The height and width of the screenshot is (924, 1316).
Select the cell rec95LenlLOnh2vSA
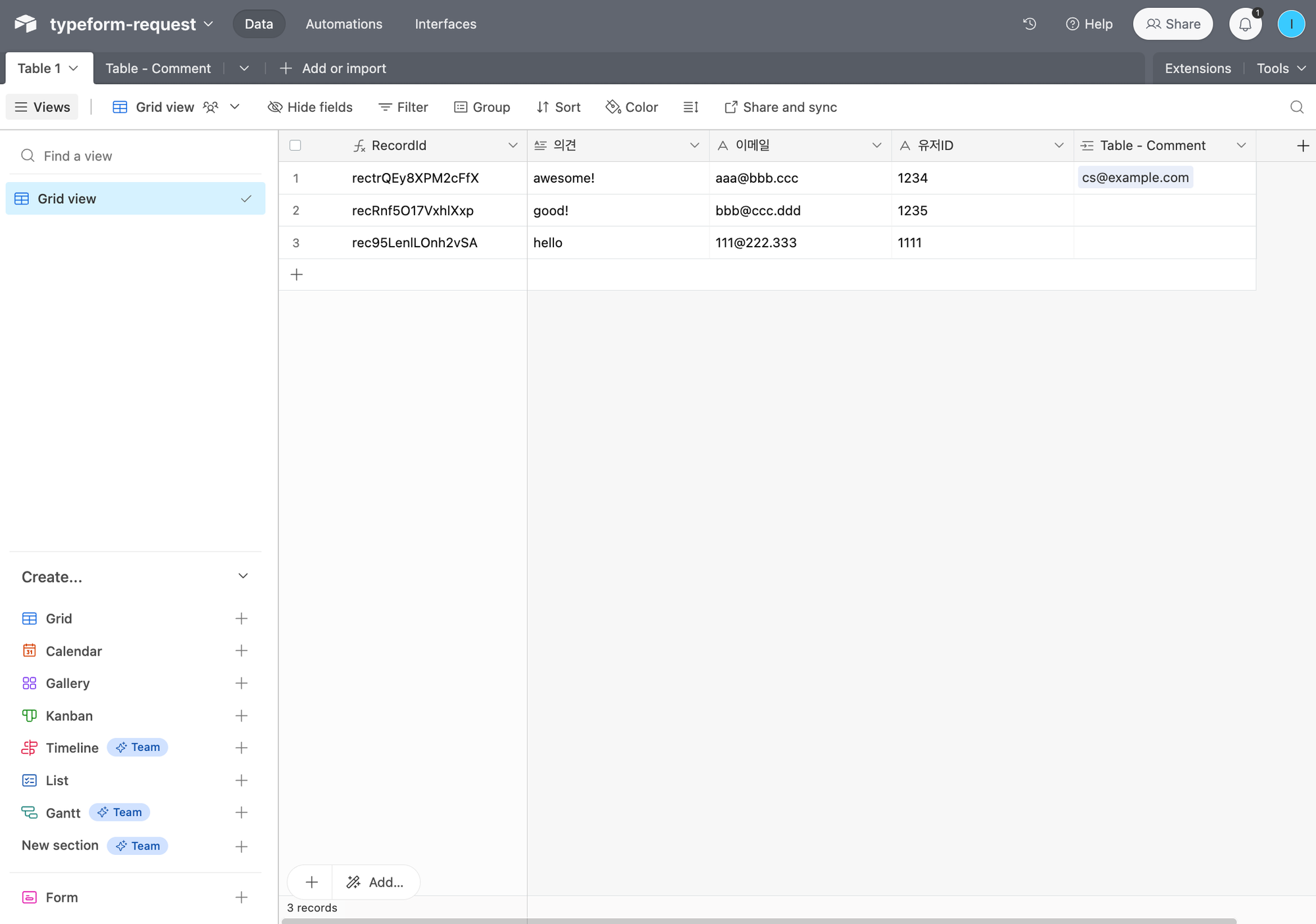[x=415, y=243]
